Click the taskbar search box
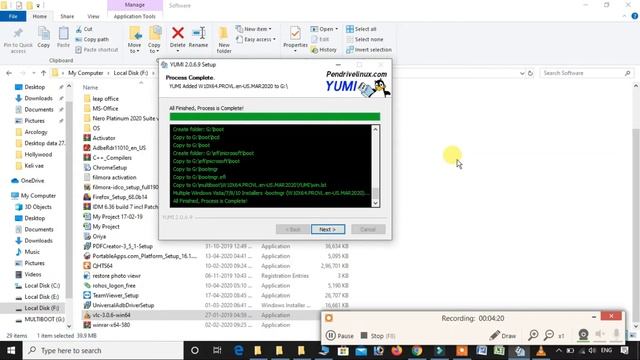The height and width of the screenshot is (360, 640). tap(103, 350)
